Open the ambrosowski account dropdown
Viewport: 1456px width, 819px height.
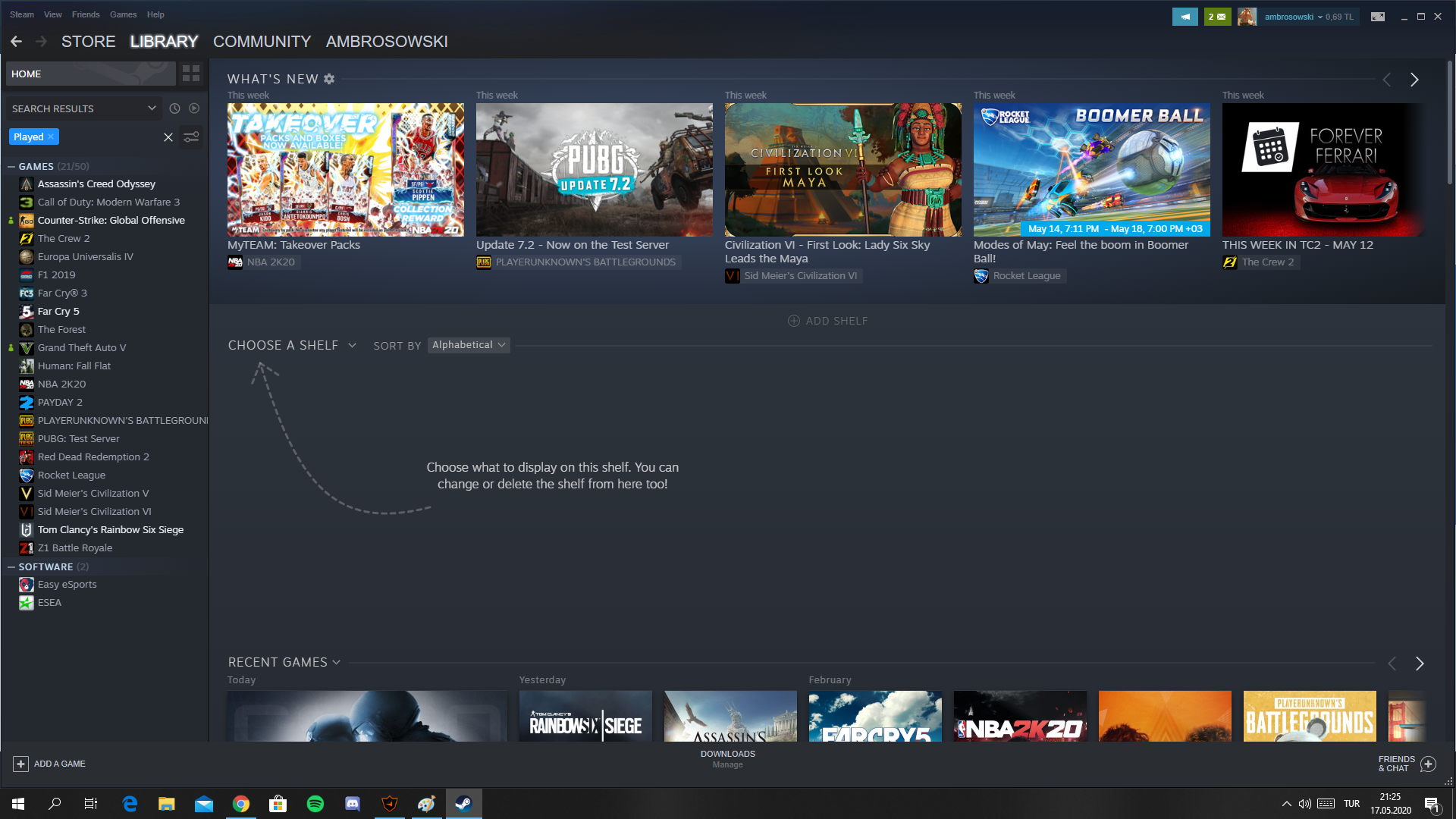click(1309, 16)
